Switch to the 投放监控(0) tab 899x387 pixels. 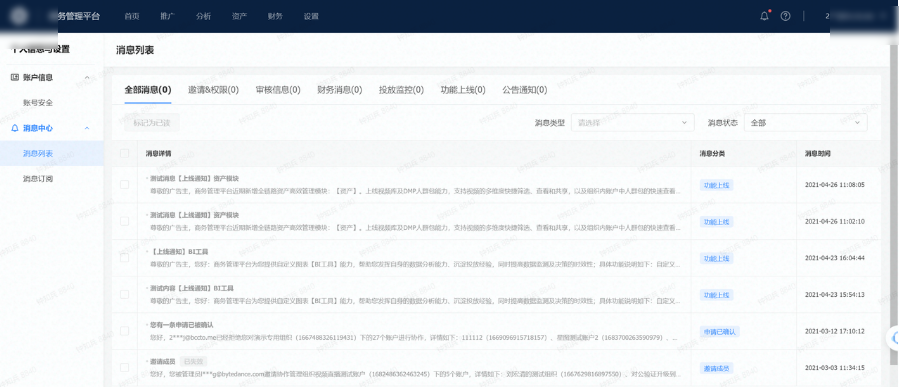coord(401,90)
